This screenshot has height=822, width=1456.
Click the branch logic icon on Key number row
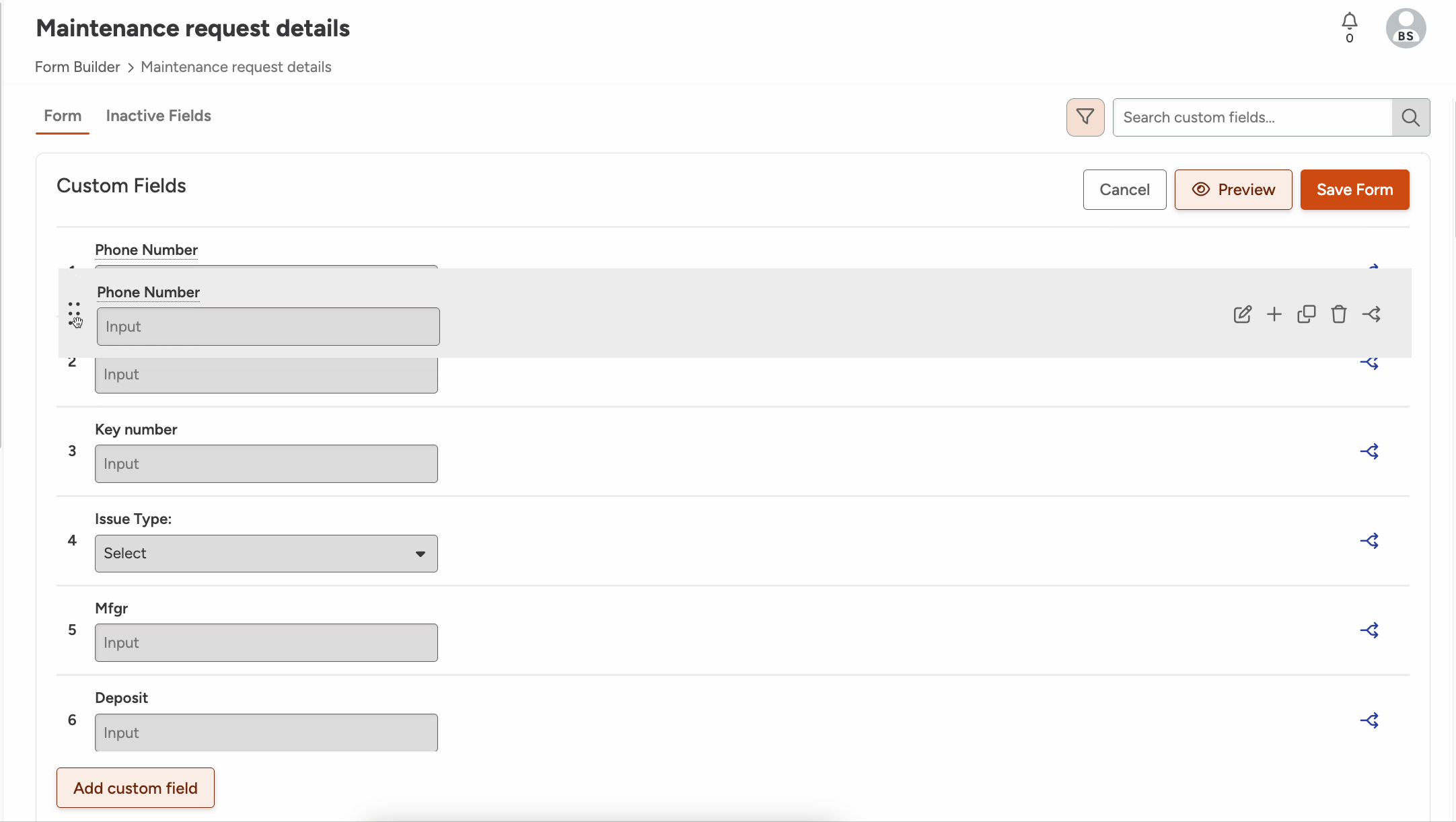point(1369,451)
